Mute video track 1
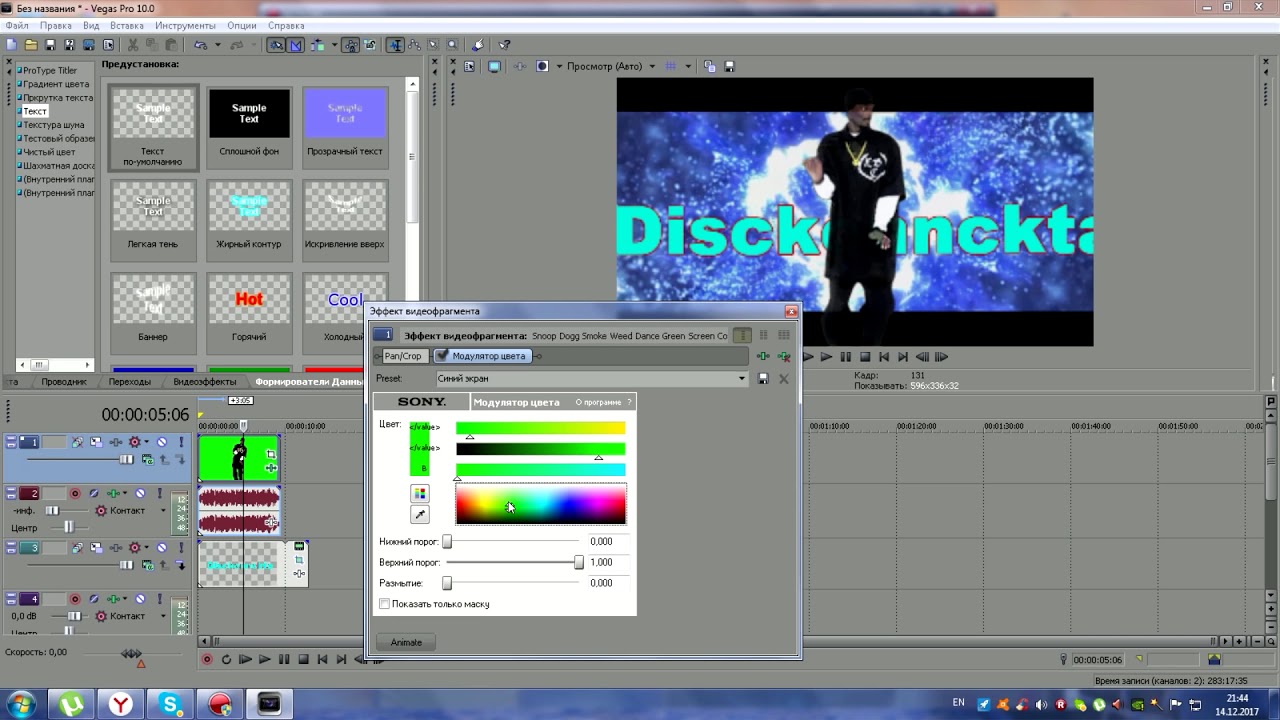Image resolution: width=1280 pixels, height=720 pixels. pos(162,442)
